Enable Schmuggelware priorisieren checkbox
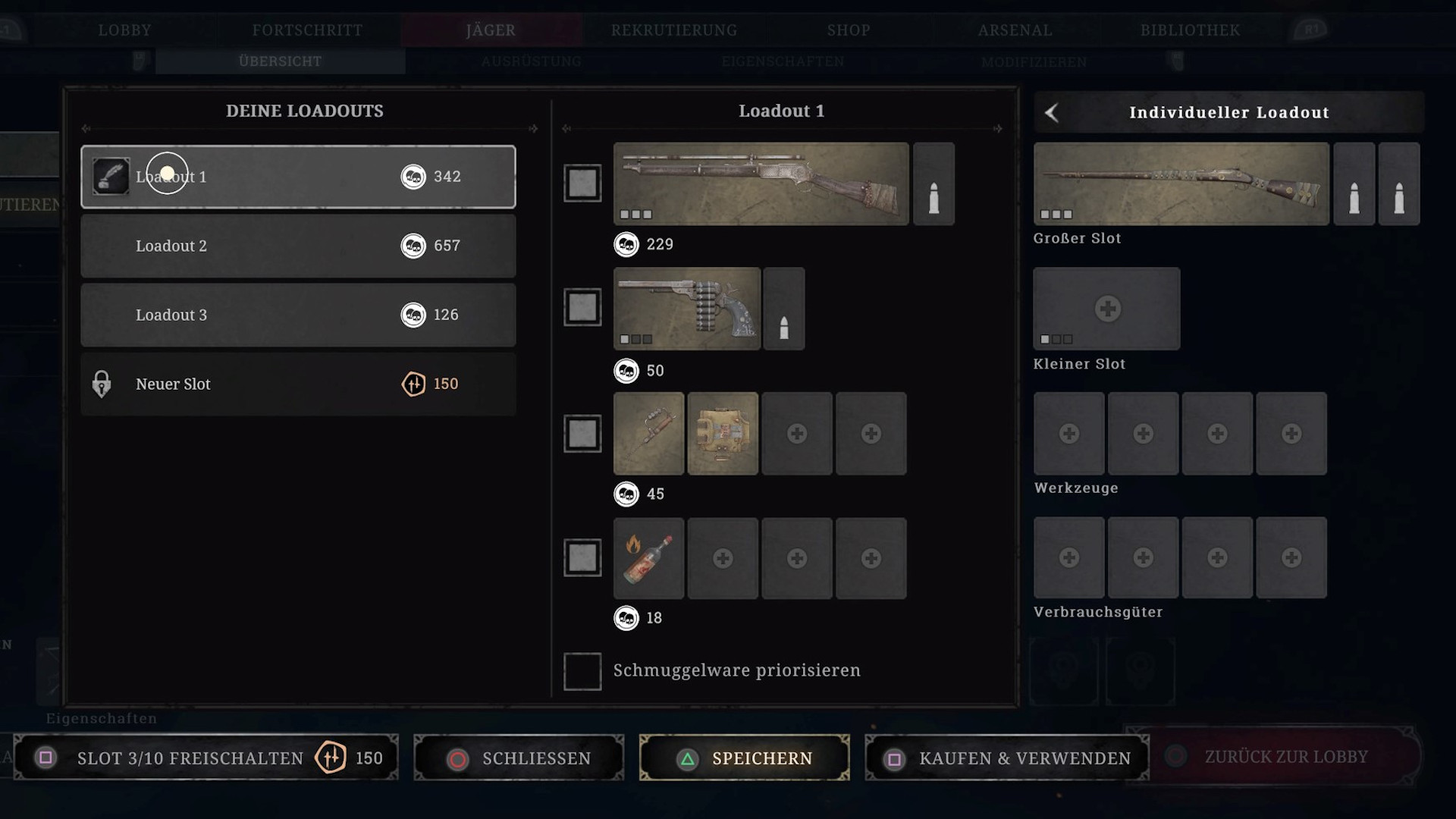The height and width of the screenshot is (819, 1456). coord(582,671)
